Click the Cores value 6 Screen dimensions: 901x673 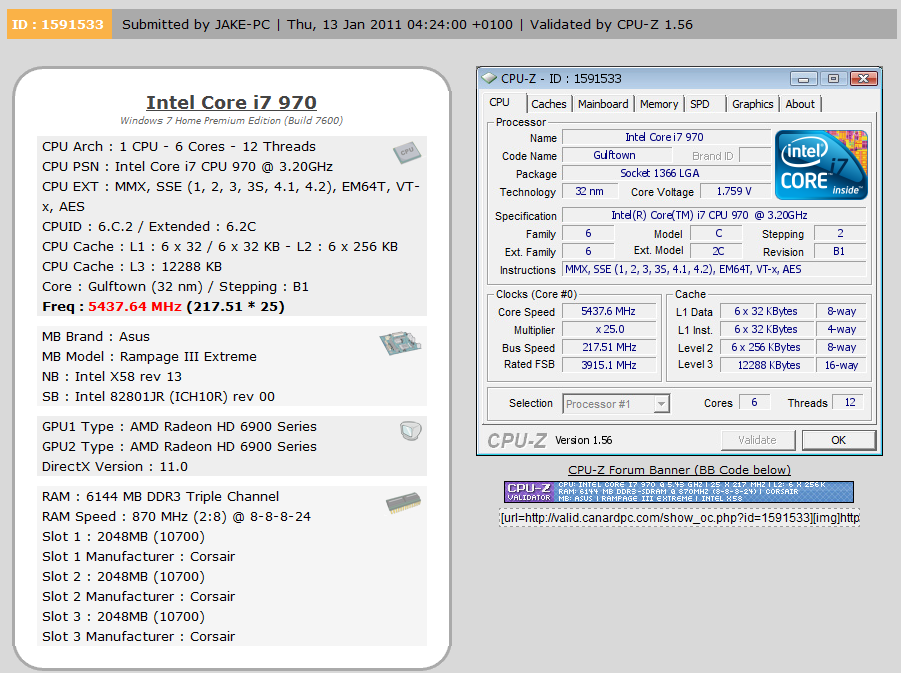754,402
